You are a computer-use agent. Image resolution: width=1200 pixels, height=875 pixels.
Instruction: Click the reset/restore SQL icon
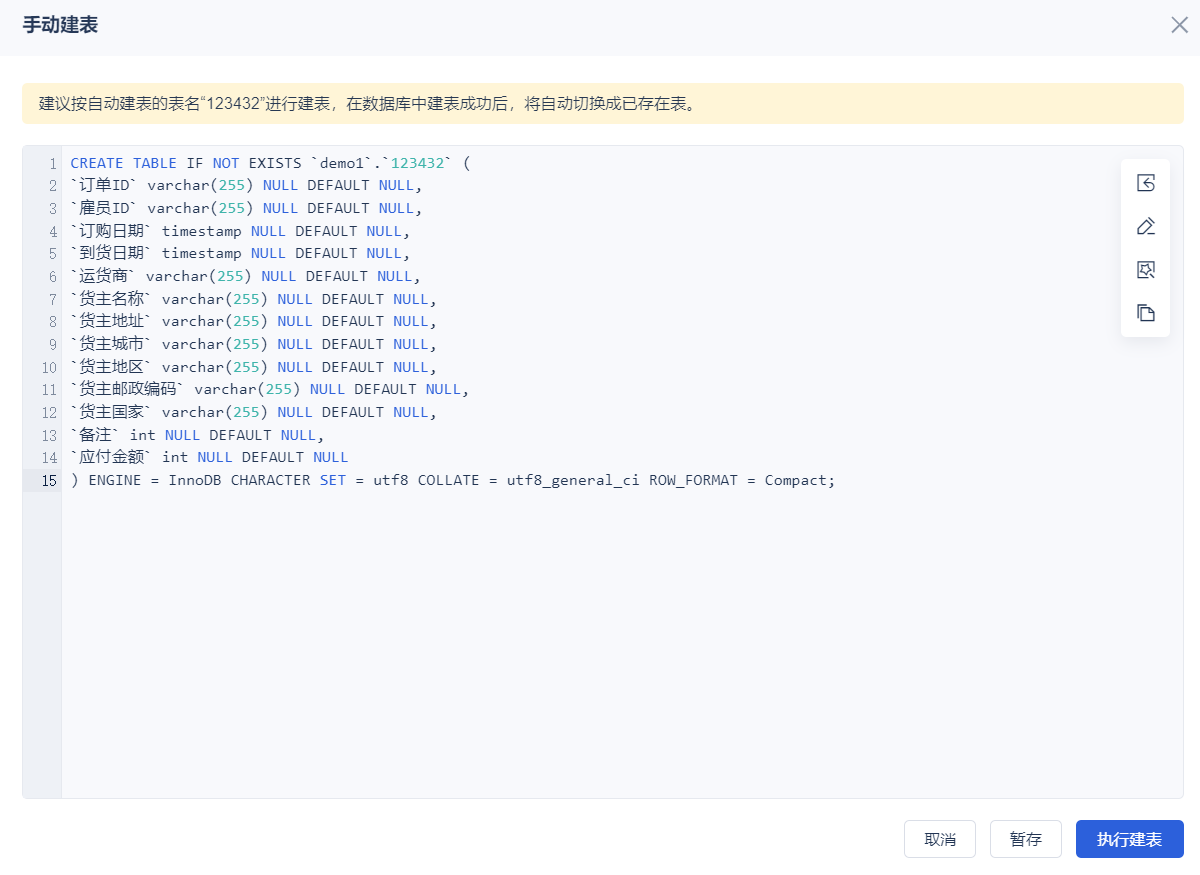[1146, 183]
